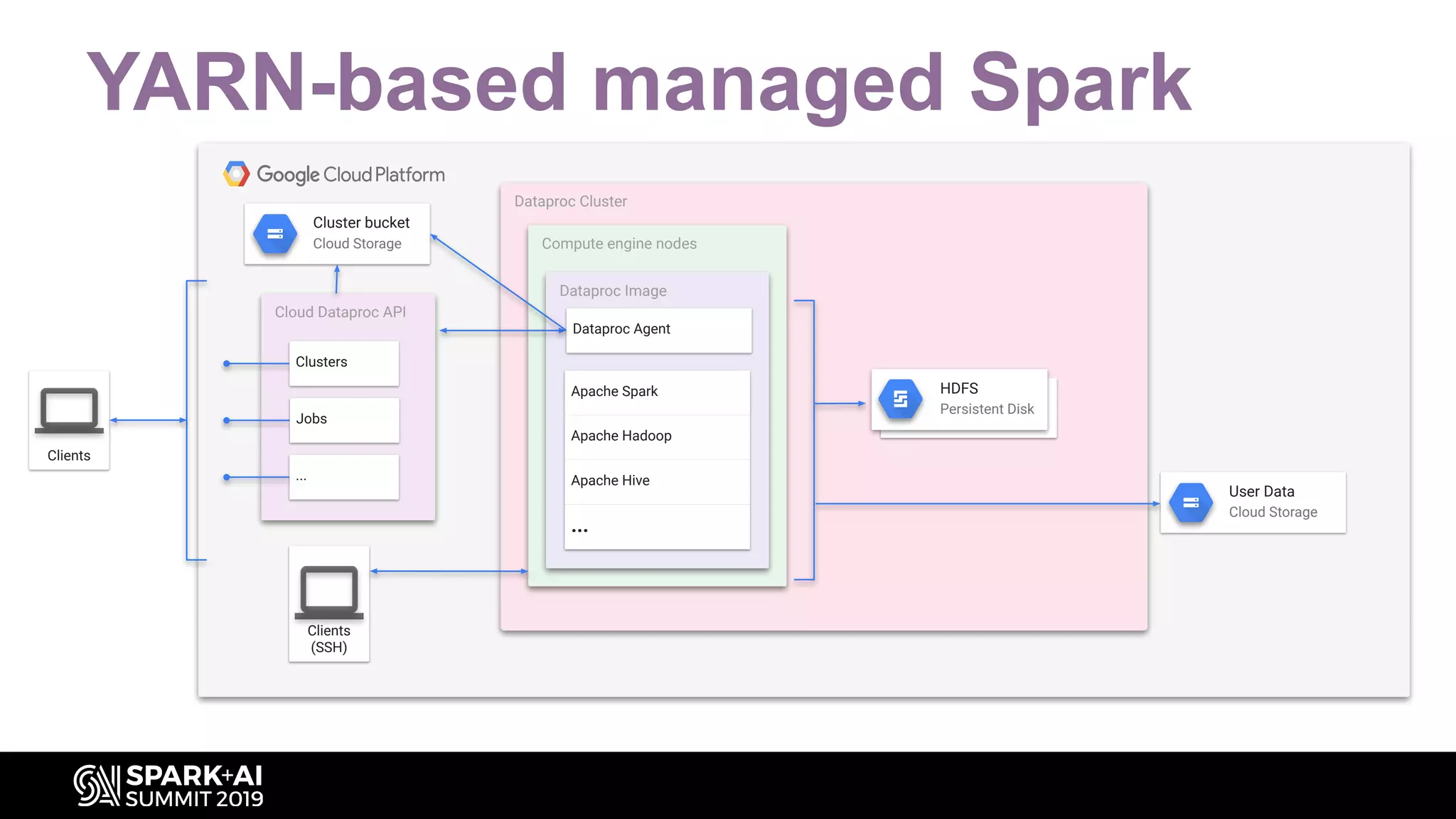Click the Compute engine nodes label

tap(619, 244)
